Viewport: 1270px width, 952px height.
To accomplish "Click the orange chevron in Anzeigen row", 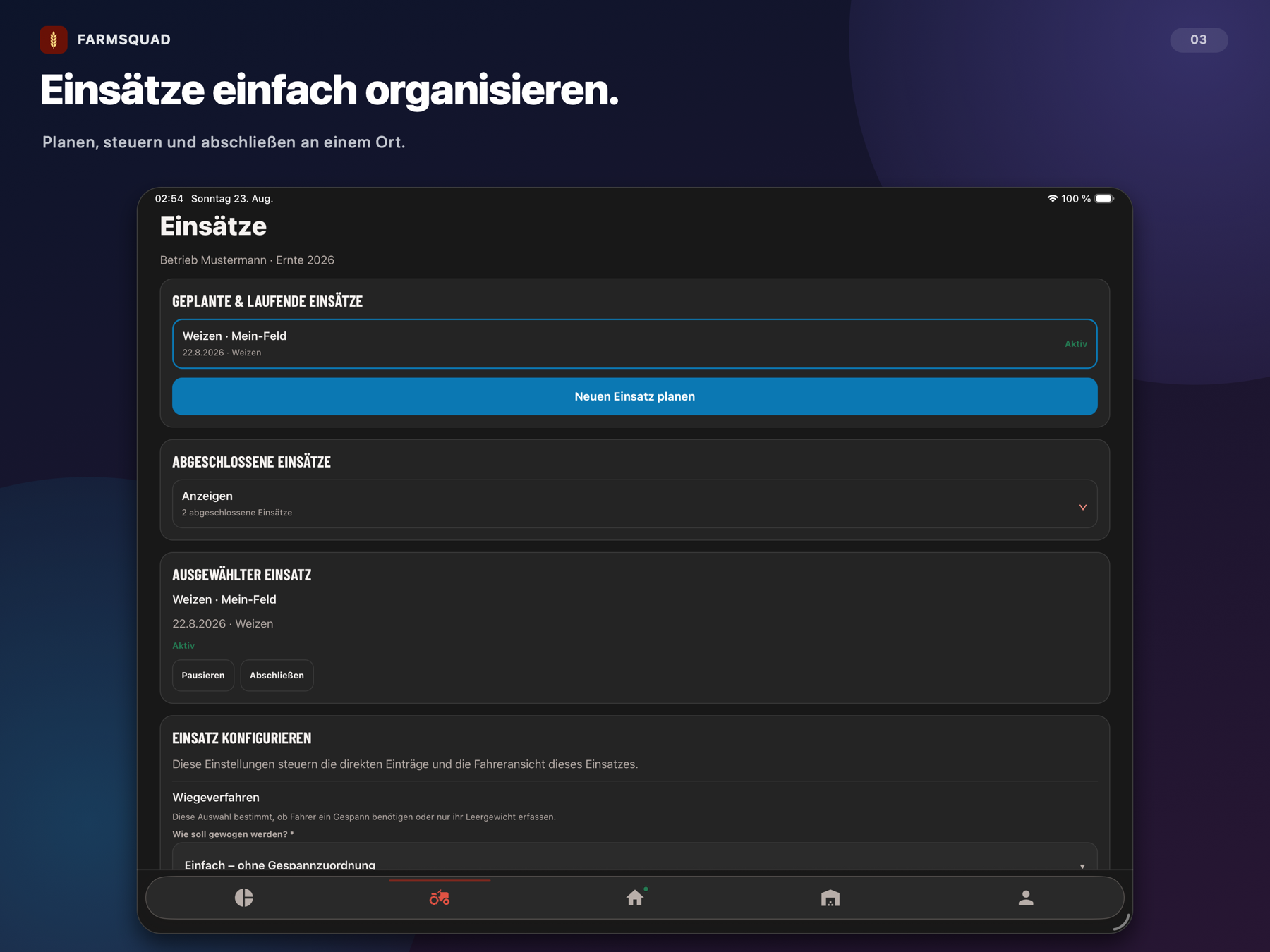I will coord(1082,507).
